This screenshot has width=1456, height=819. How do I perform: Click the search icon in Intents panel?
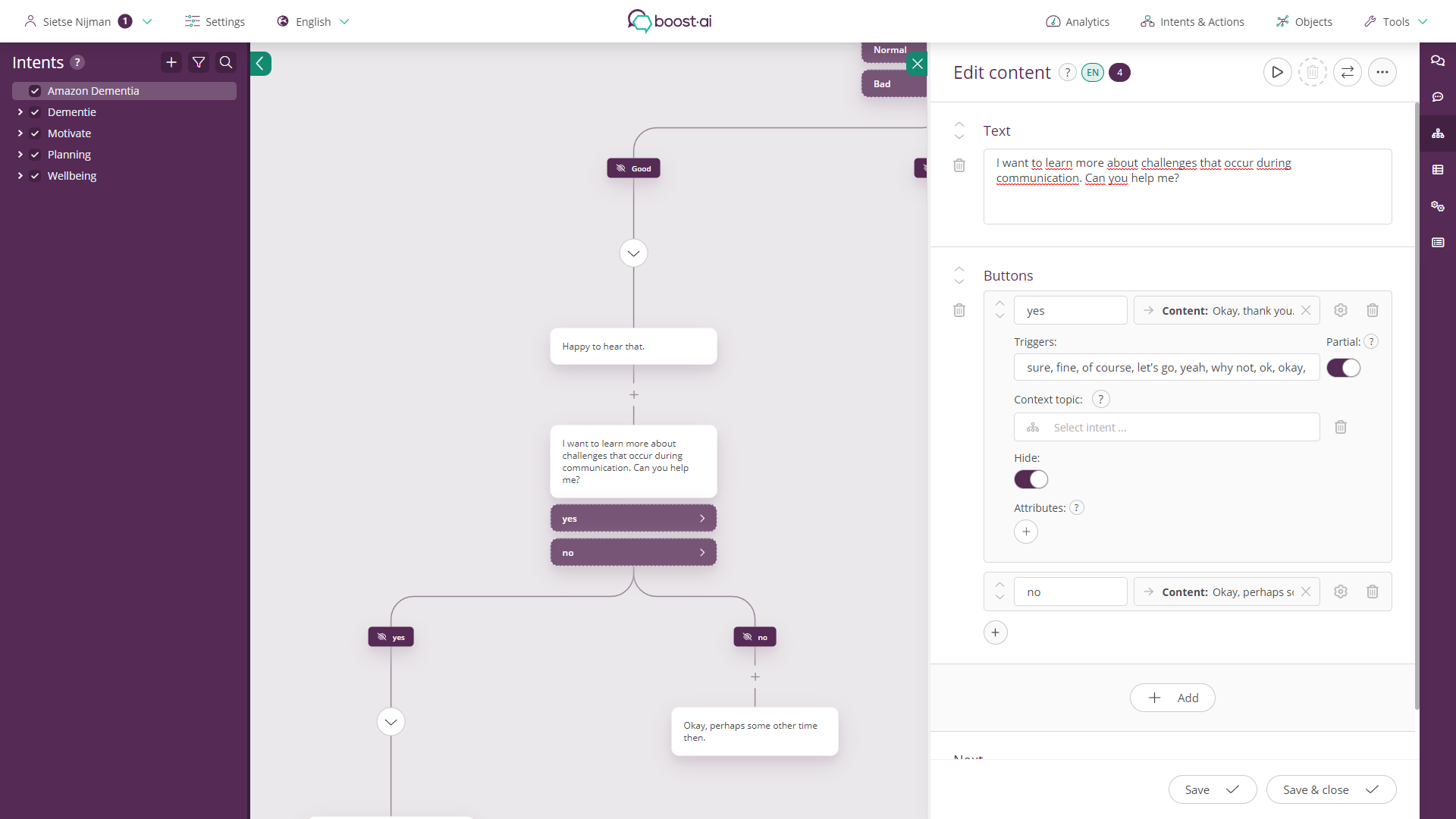[x=226, y=62]
